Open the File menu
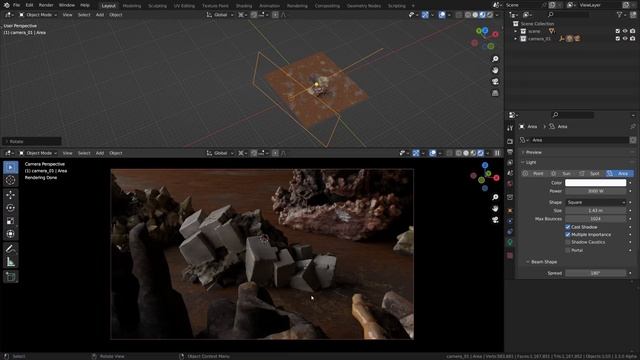This screenshot has width=640, height=360. pyautogui.click(x=17, y=5)
